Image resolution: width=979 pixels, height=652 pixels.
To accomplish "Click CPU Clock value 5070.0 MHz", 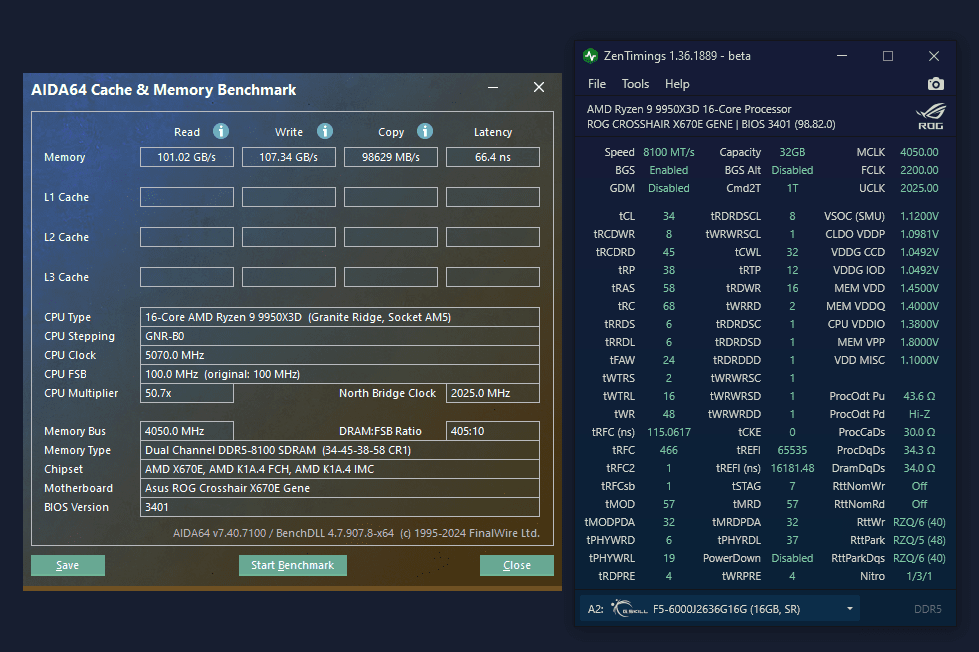I will (340, 355).
